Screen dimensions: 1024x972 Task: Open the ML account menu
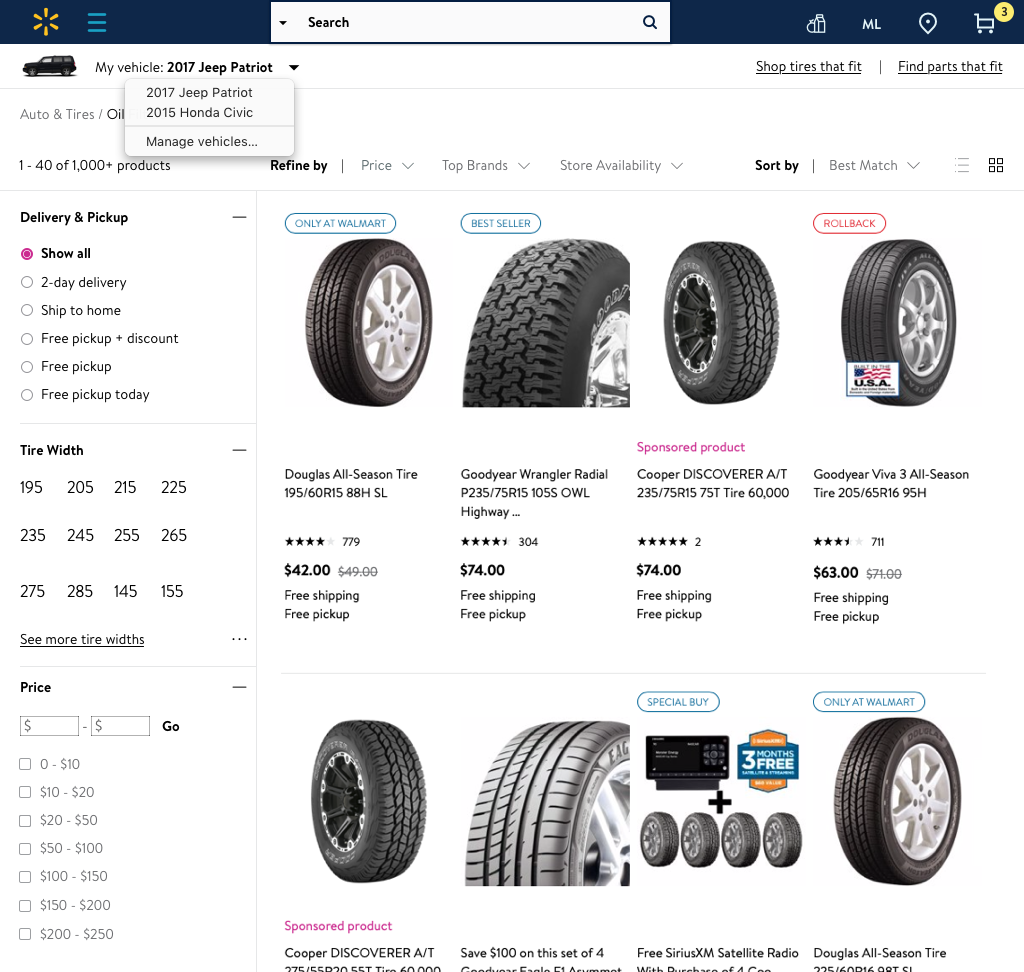coord(871,24)
